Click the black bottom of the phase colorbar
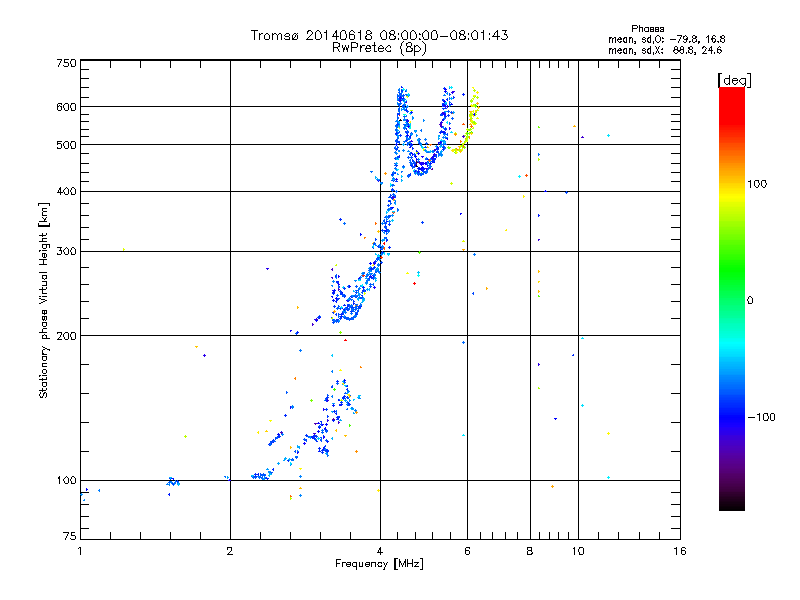The image size is (800, 600). point(732,503)
